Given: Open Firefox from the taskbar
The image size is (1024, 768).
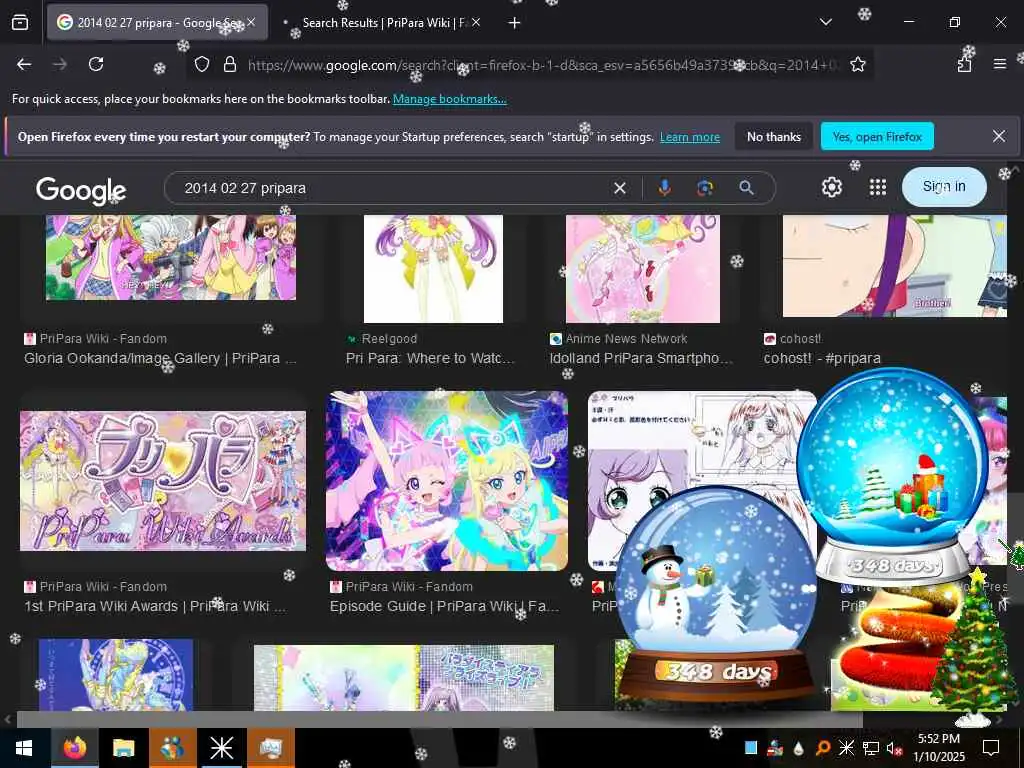Looking at the screenshot, I should coord(75,748).
